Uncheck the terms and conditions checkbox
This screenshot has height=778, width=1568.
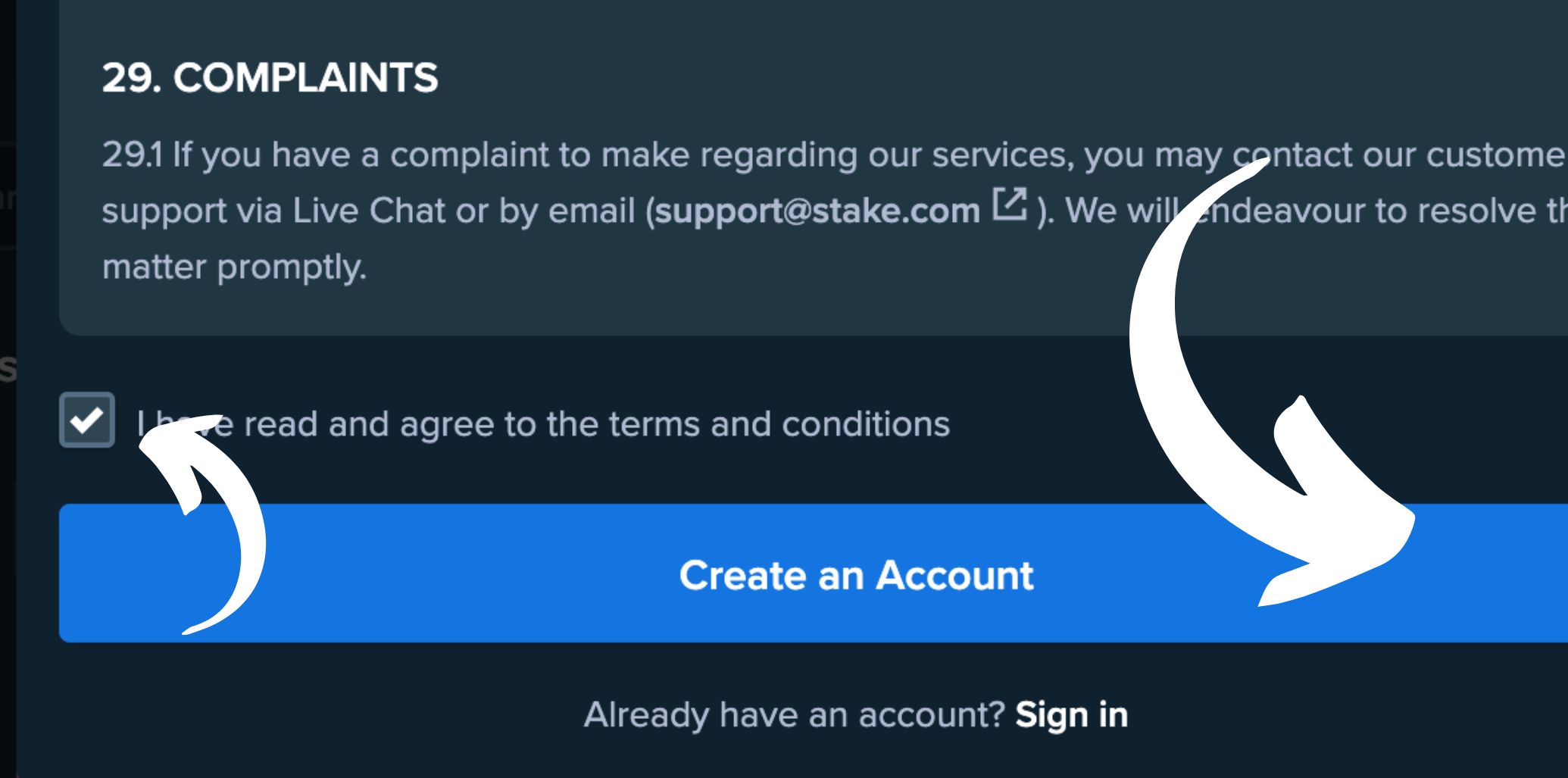[87, 420]
